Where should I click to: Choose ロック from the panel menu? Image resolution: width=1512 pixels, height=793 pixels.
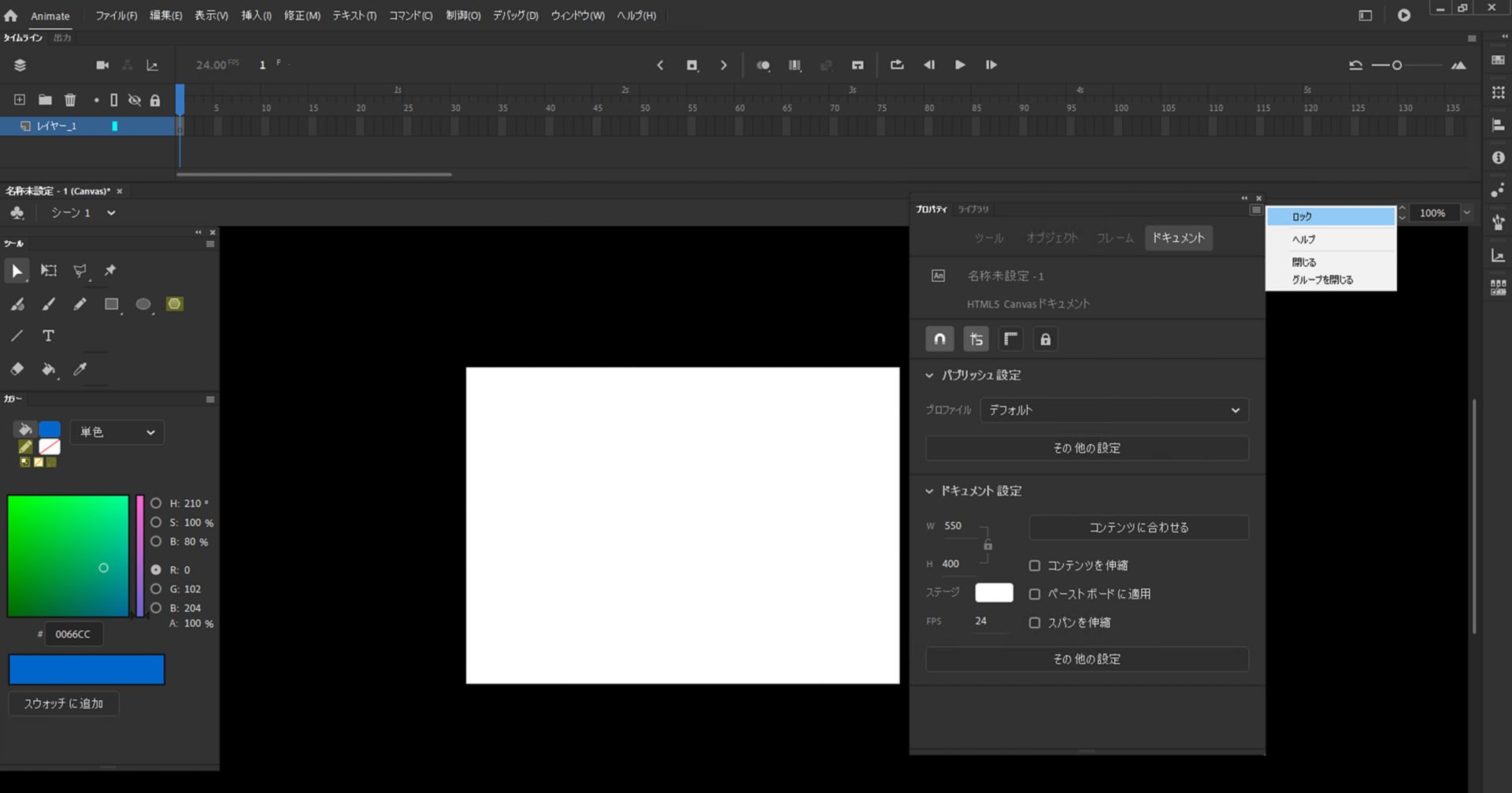tap(1301, 216)
